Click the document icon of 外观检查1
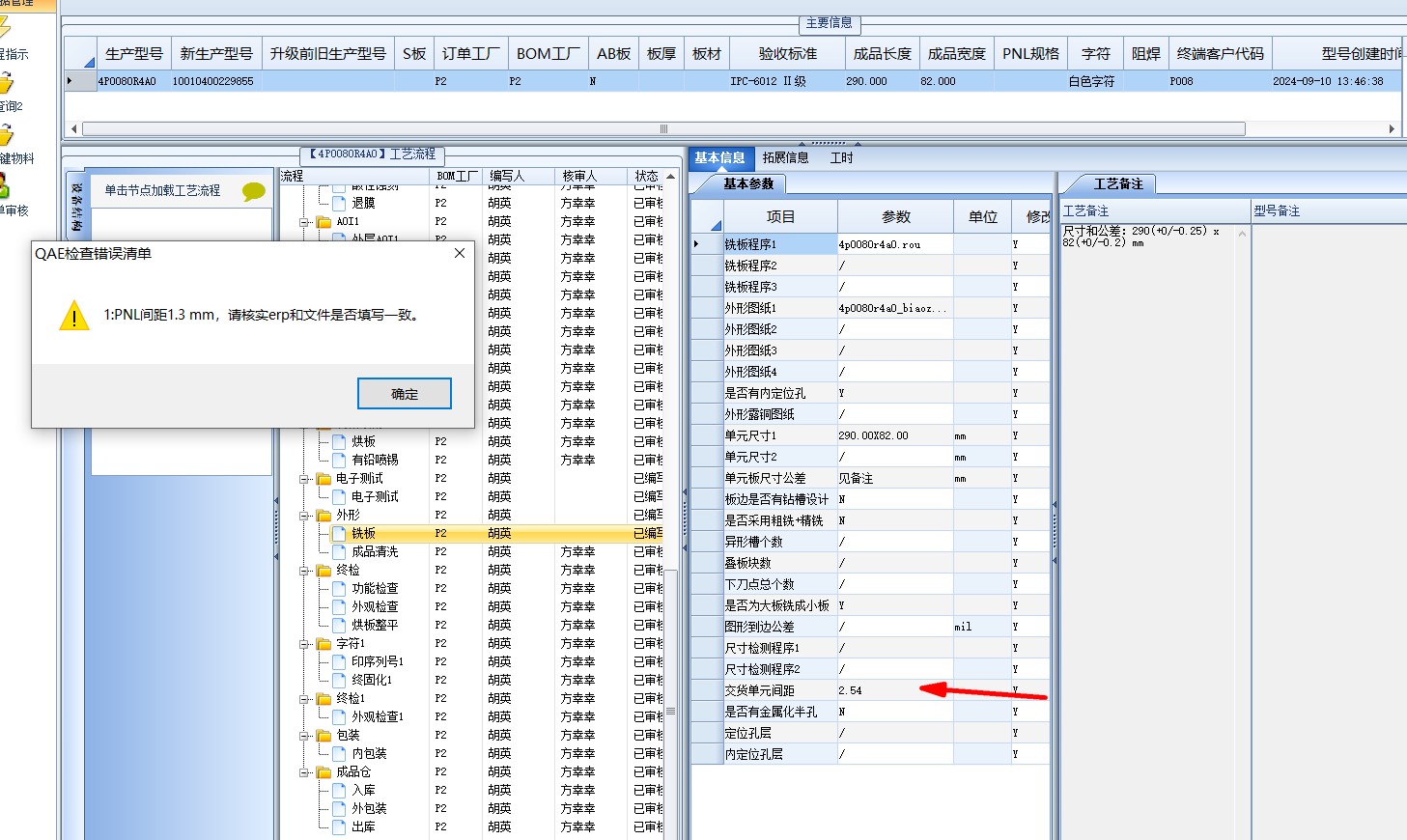 coord(339,716)
